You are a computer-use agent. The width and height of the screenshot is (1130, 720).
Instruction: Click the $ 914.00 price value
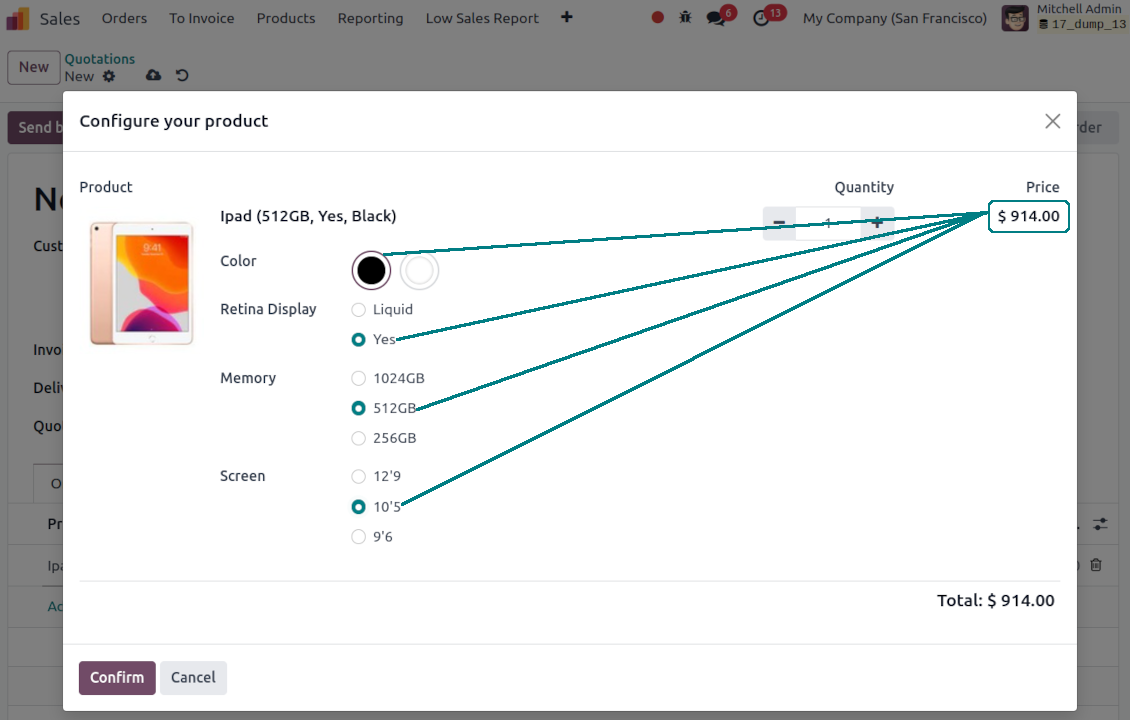pos(1028,216)
